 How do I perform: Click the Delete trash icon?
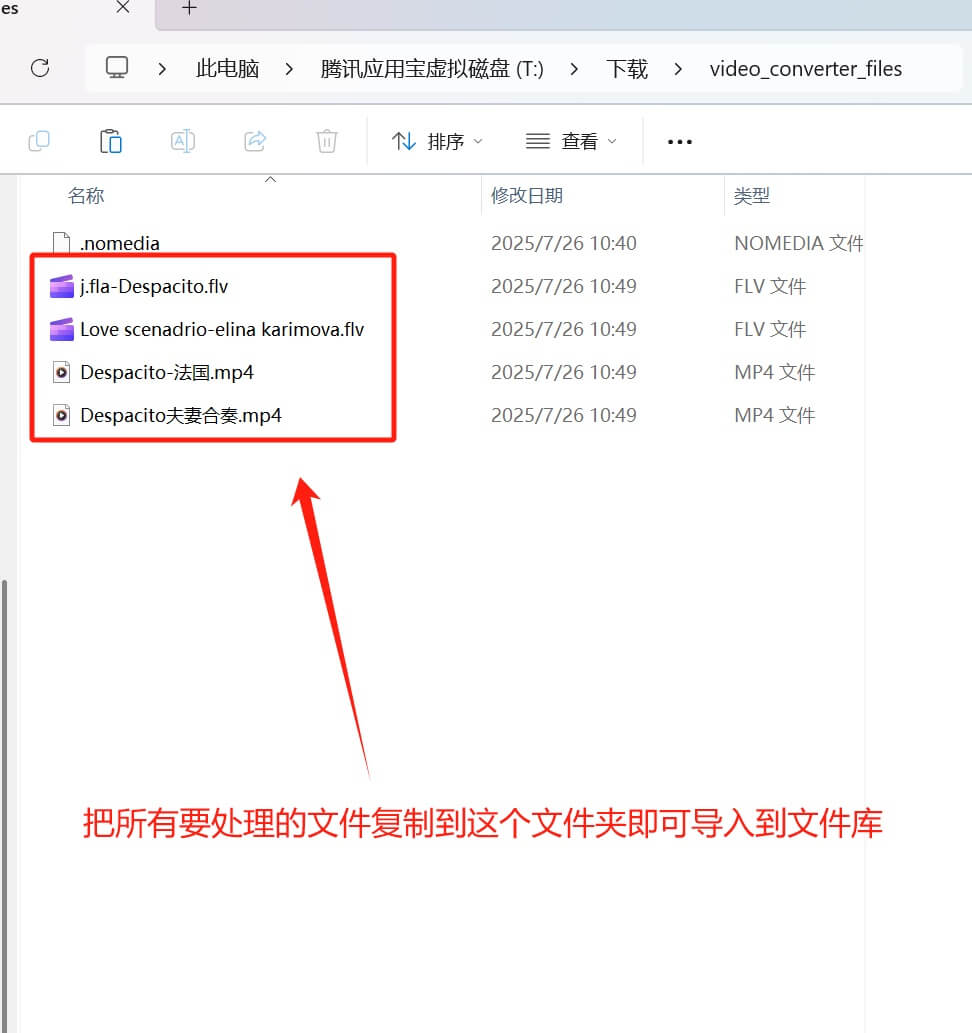pyautogui.click(x=327, y=141)
